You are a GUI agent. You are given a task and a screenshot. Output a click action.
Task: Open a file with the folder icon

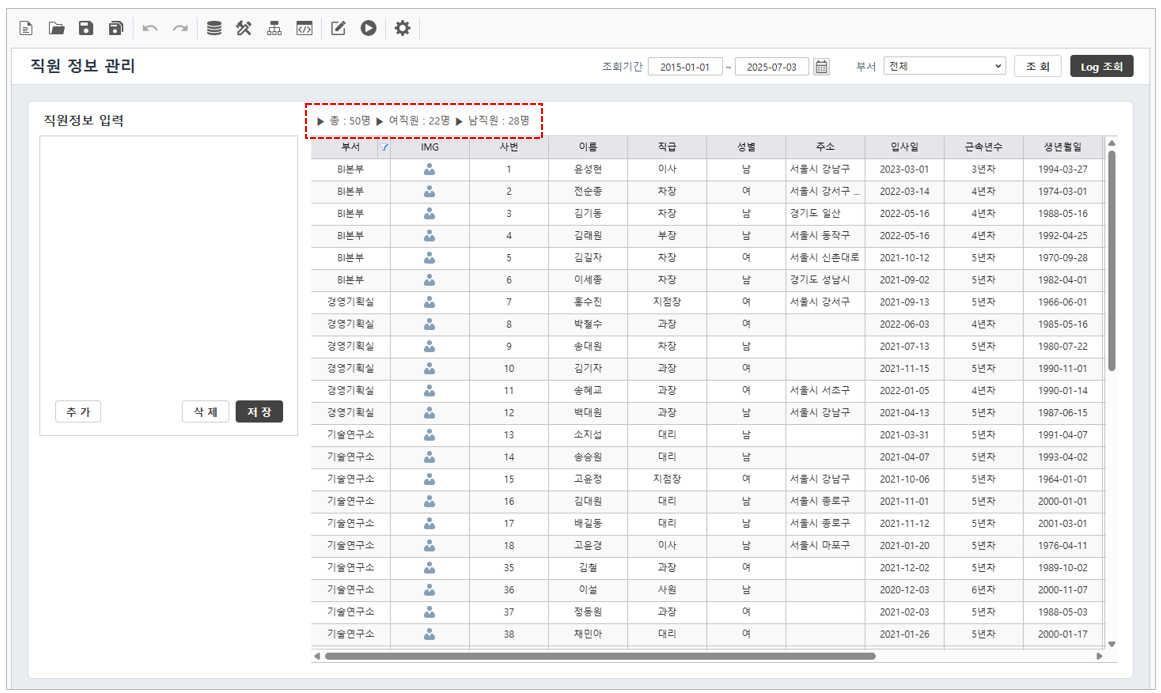click(x=56, y=29)
